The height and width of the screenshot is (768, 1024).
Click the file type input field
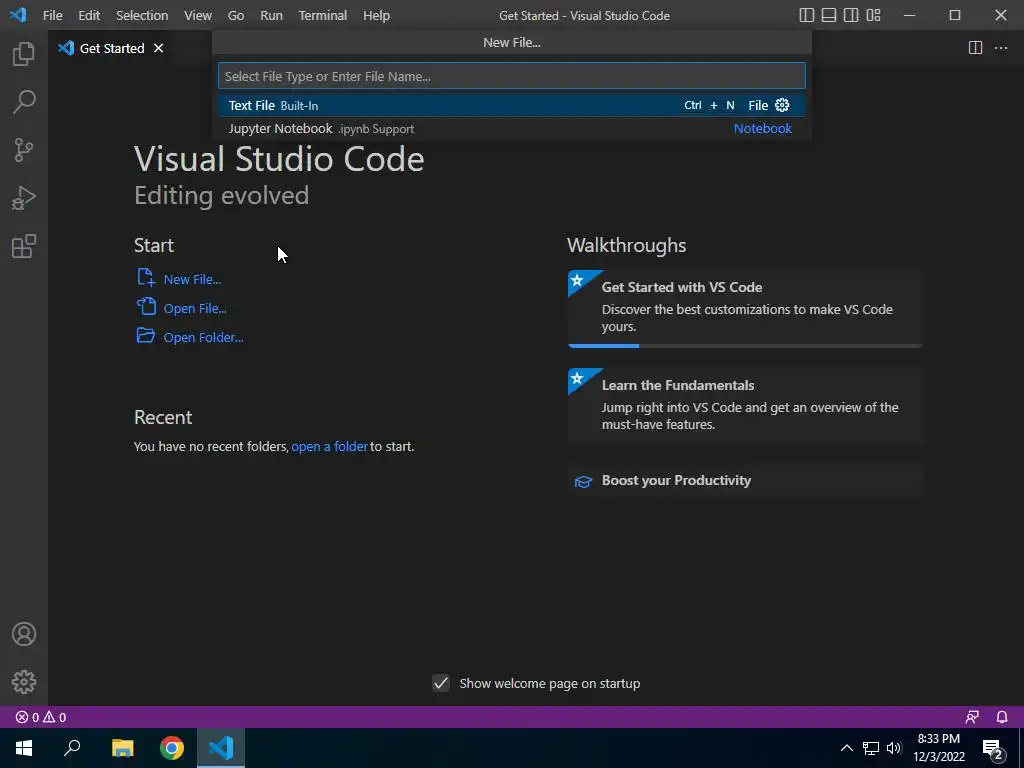[x=511, y=76]
